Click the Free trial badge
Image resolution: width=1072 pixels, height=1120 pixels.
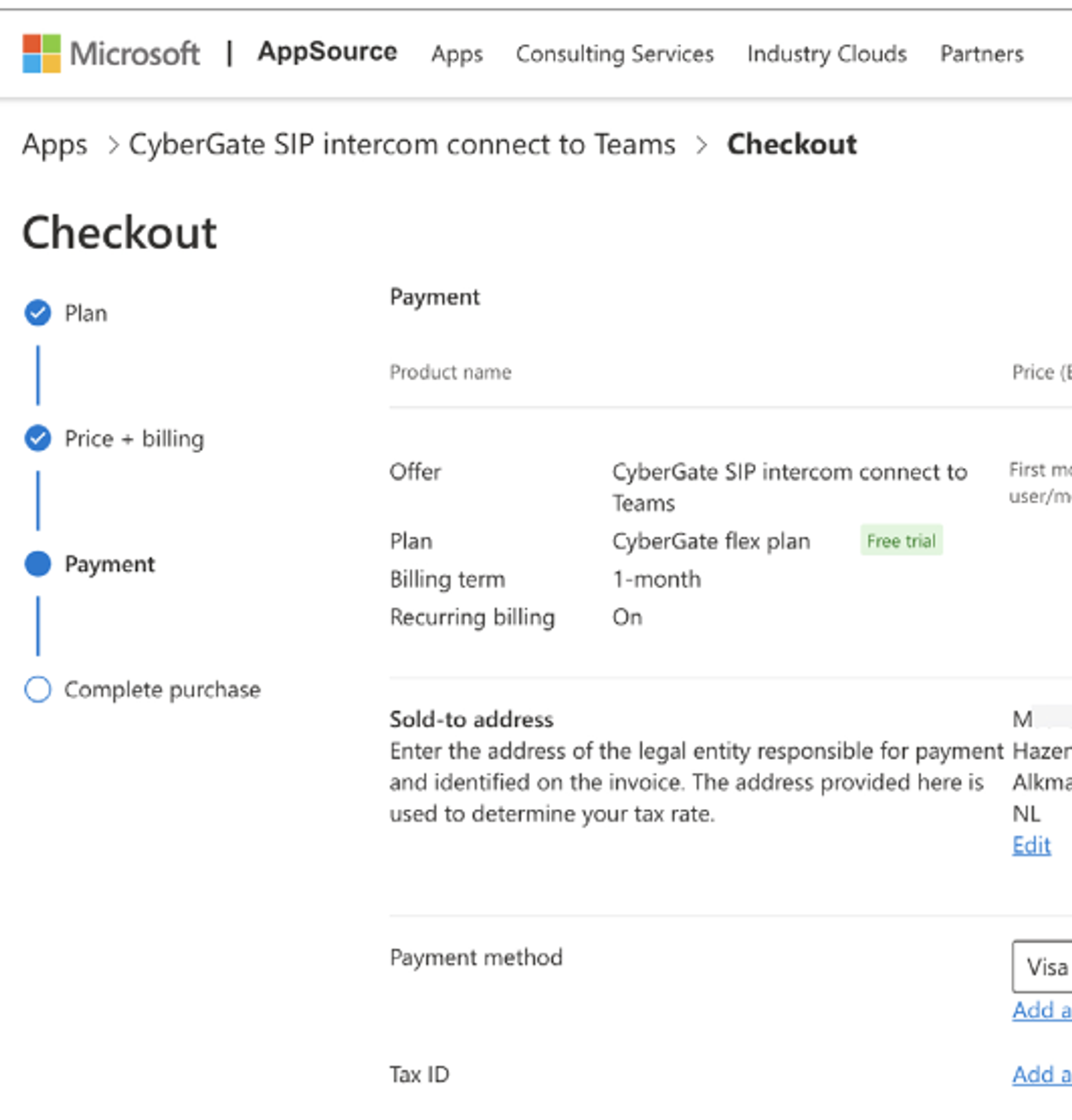click(900, 541)
